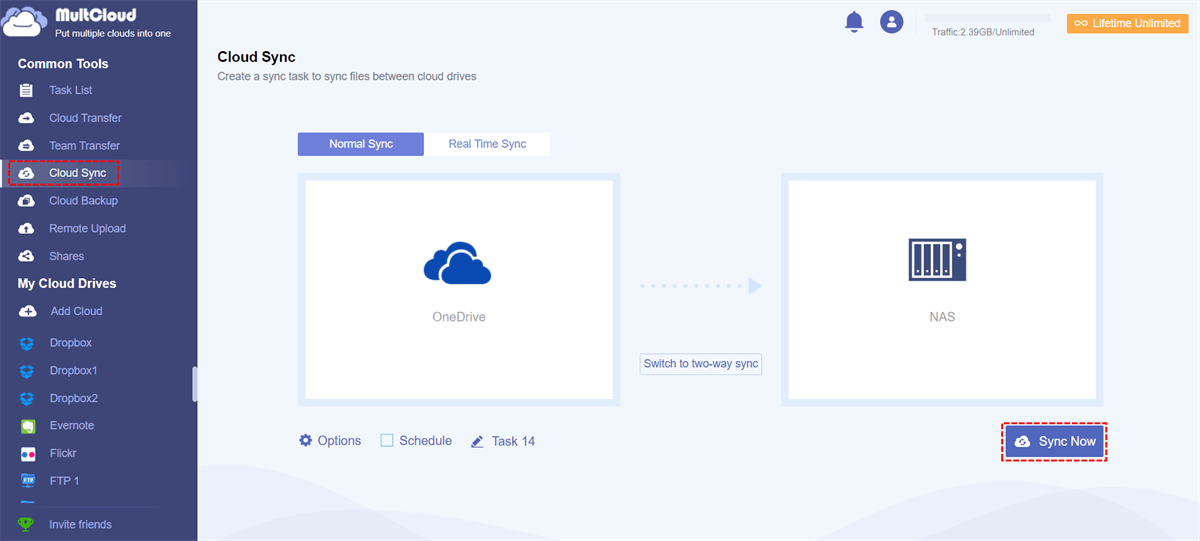Screen dimensions: 1200x541
Task: Click the Task 14 rename pencil icon
Action: (478, 441)
